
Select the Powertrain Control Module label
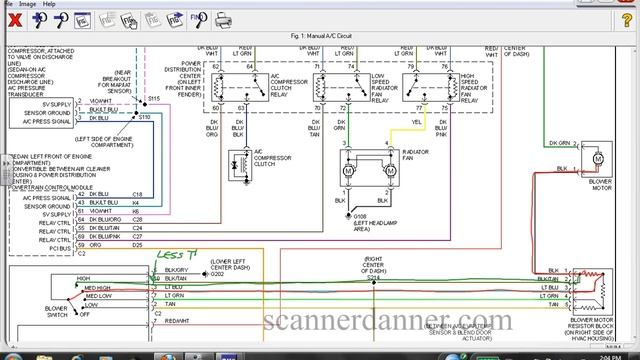[51, 188]
